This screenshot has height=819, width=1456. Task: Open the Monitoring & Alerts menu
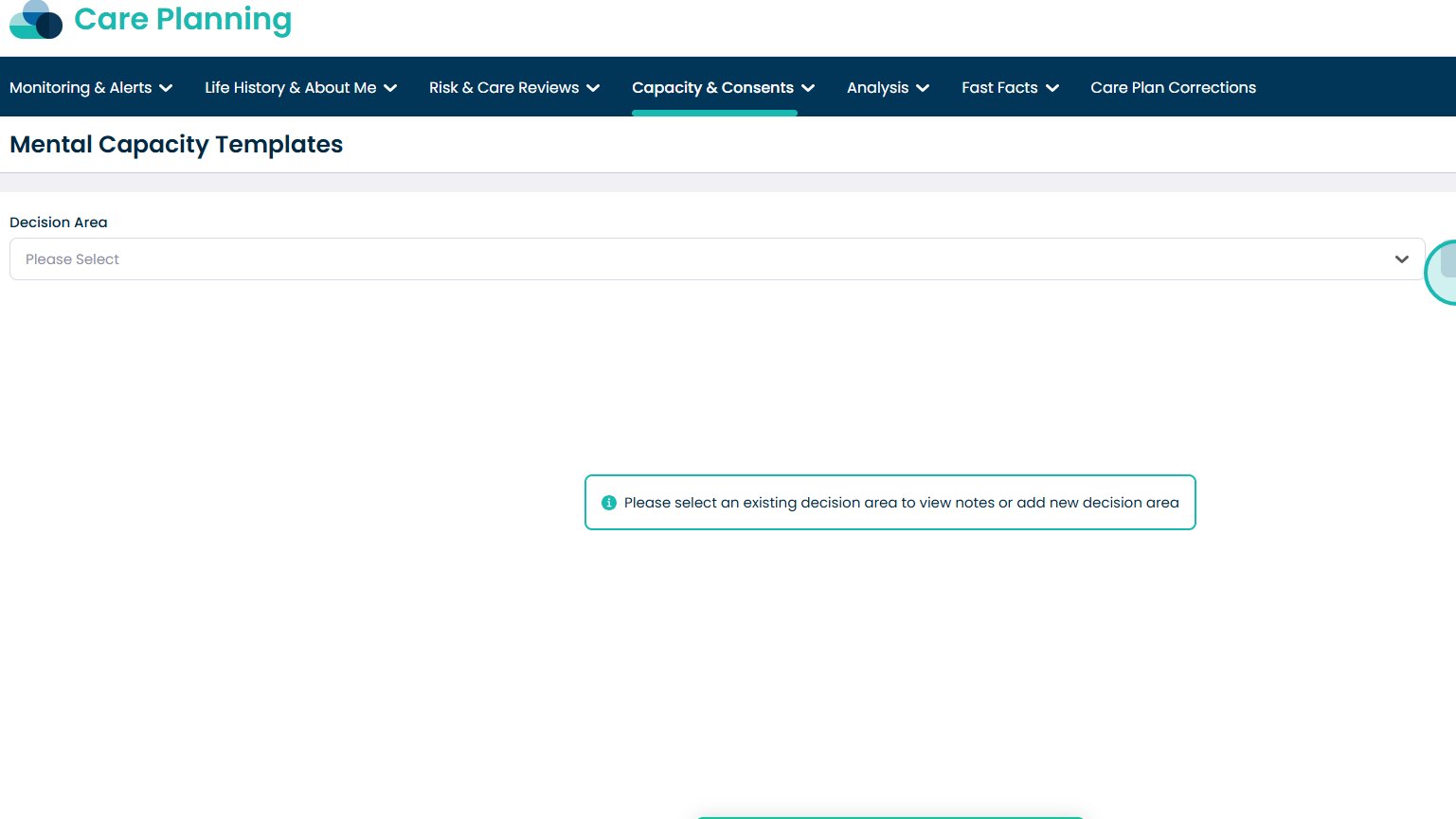pyautogui.click(x=81, y=87)
